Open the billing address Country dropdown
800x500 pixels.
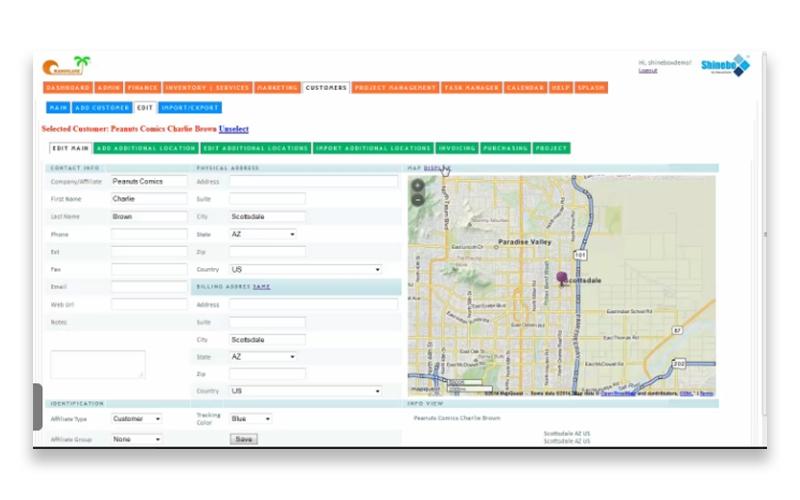click(305, 391)
